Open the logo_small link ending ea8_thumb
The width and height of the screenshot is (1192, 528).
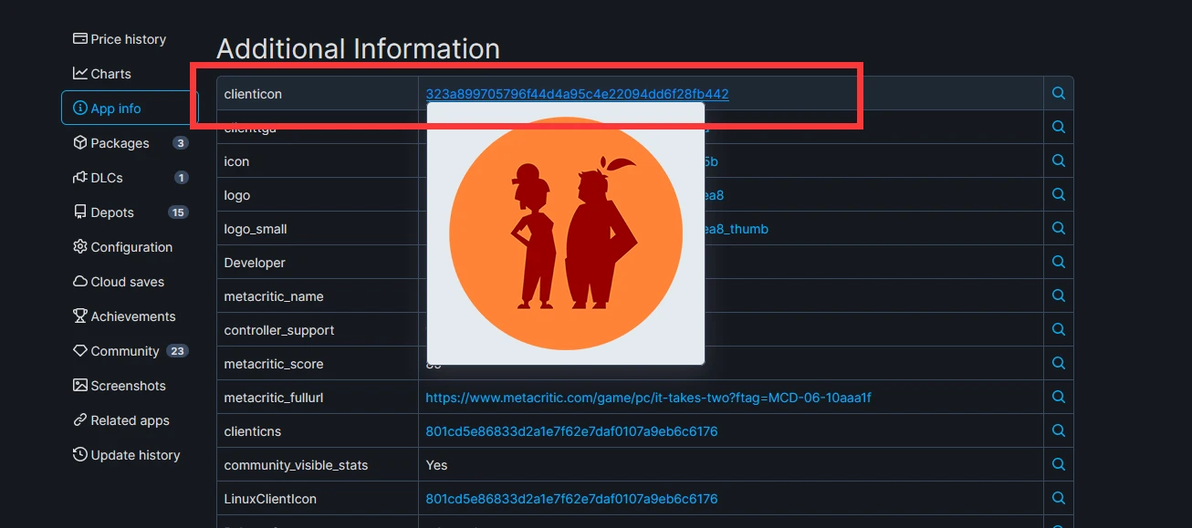(736, 229)
